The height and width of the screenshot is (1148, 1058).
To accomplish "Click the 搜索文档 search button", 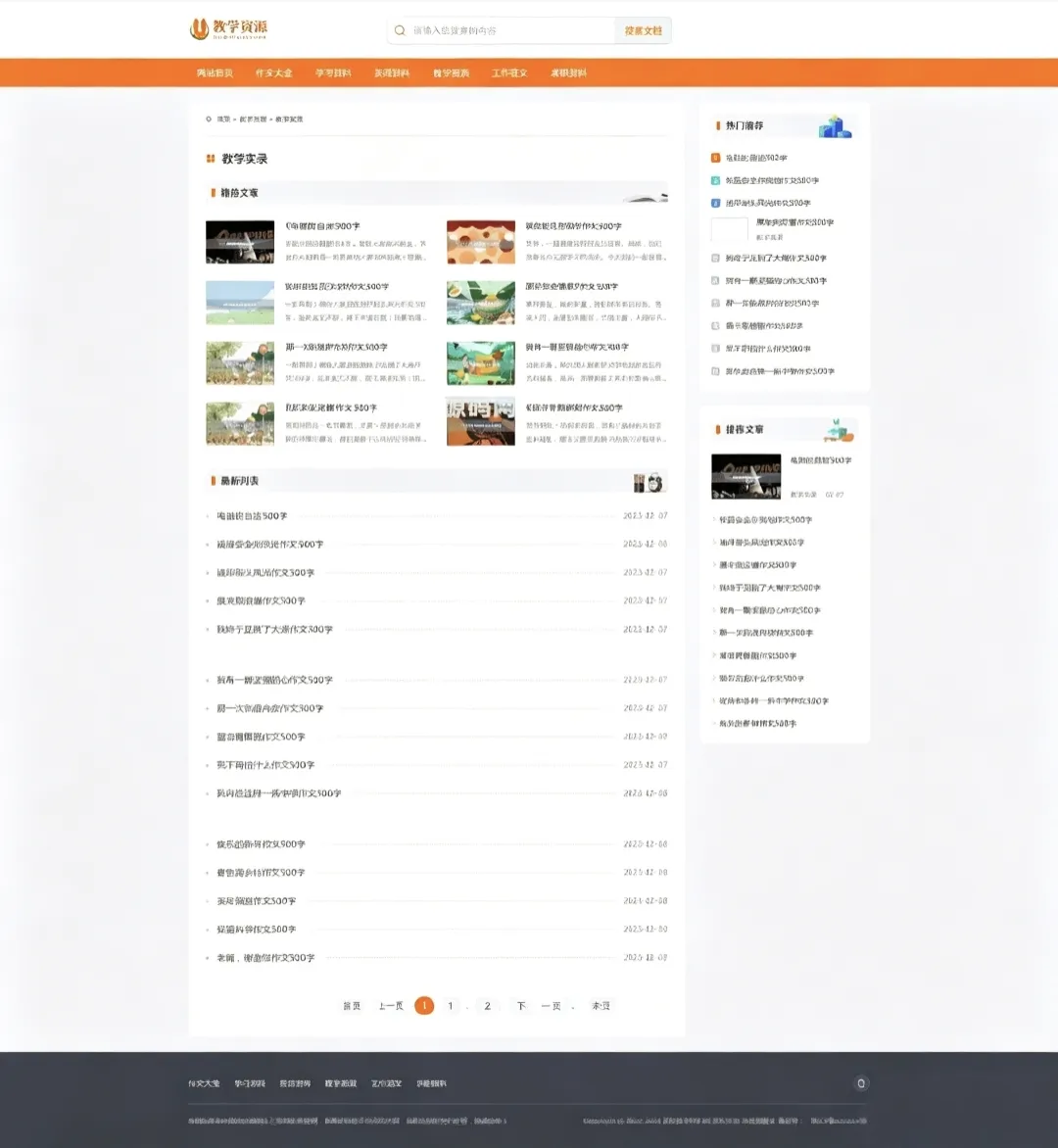I will pyautogui.click(x=643, y=30).
